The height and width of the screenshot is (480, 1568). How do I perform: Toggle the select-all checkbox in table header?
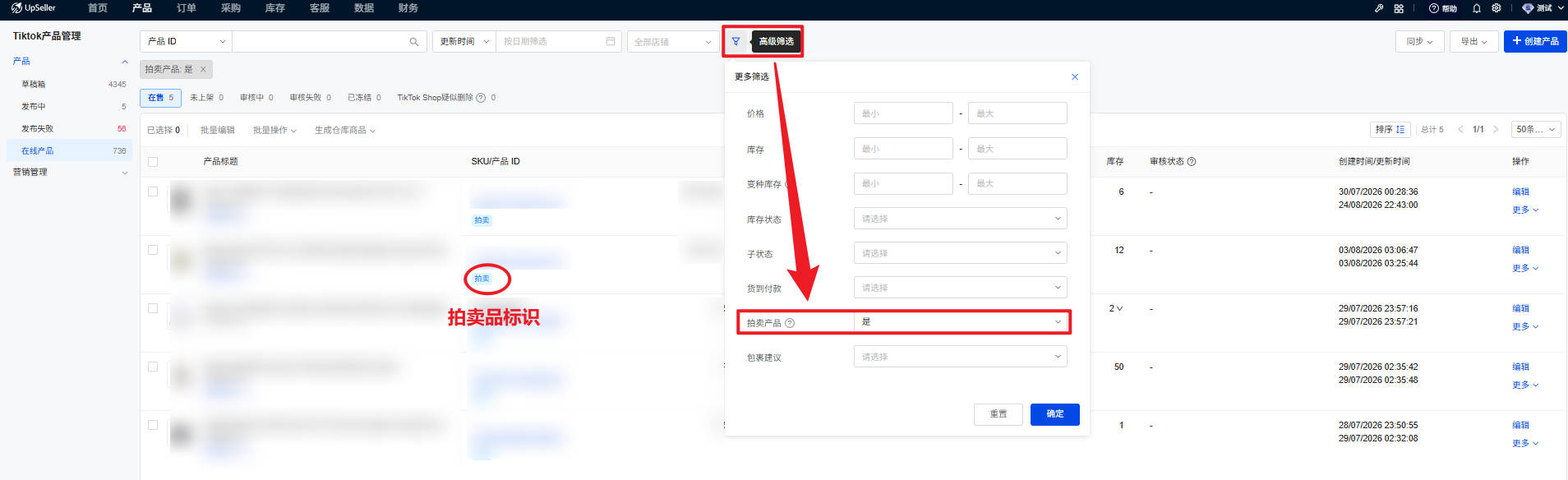point(153,162)
